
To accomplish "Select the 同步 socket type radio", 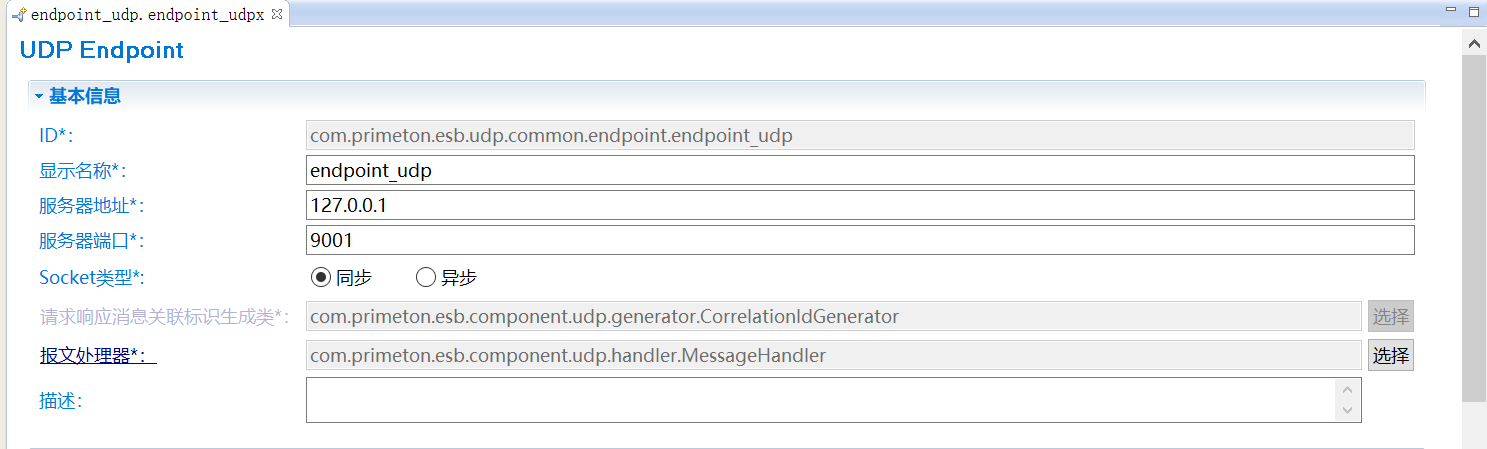I will pyautogui.click(x=320, y=277).
